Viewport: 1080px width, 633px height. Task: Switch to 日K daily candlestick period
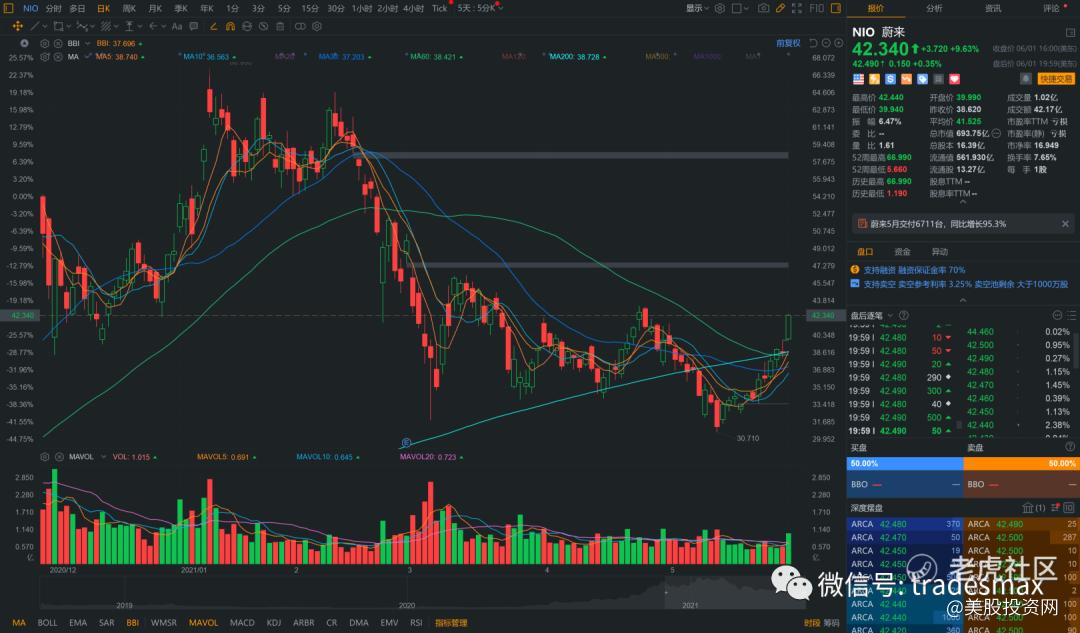104,8
